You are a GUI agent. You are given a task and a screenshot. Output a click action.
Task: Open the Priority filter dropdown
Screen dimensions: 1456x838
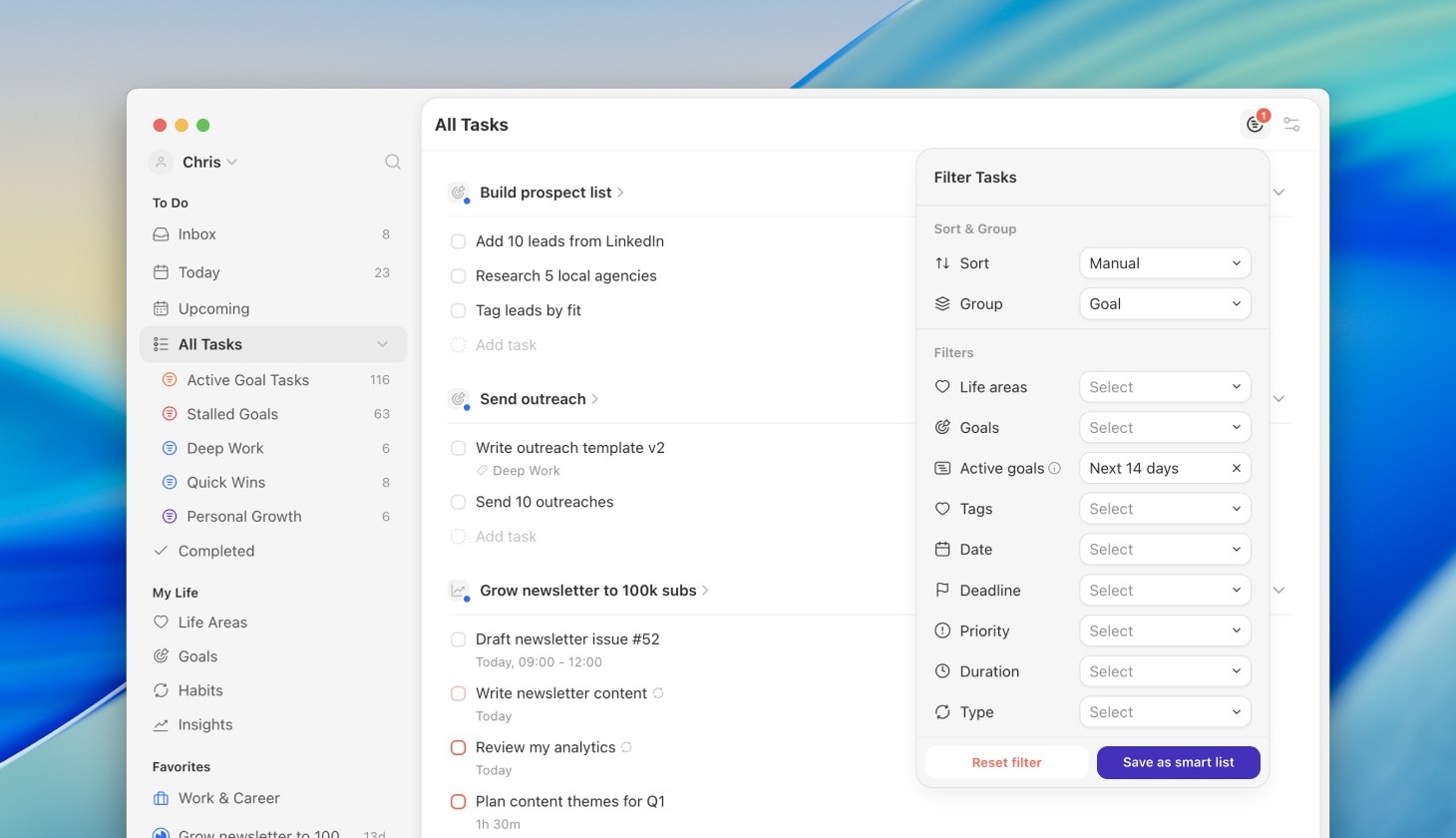(1165, 630)
